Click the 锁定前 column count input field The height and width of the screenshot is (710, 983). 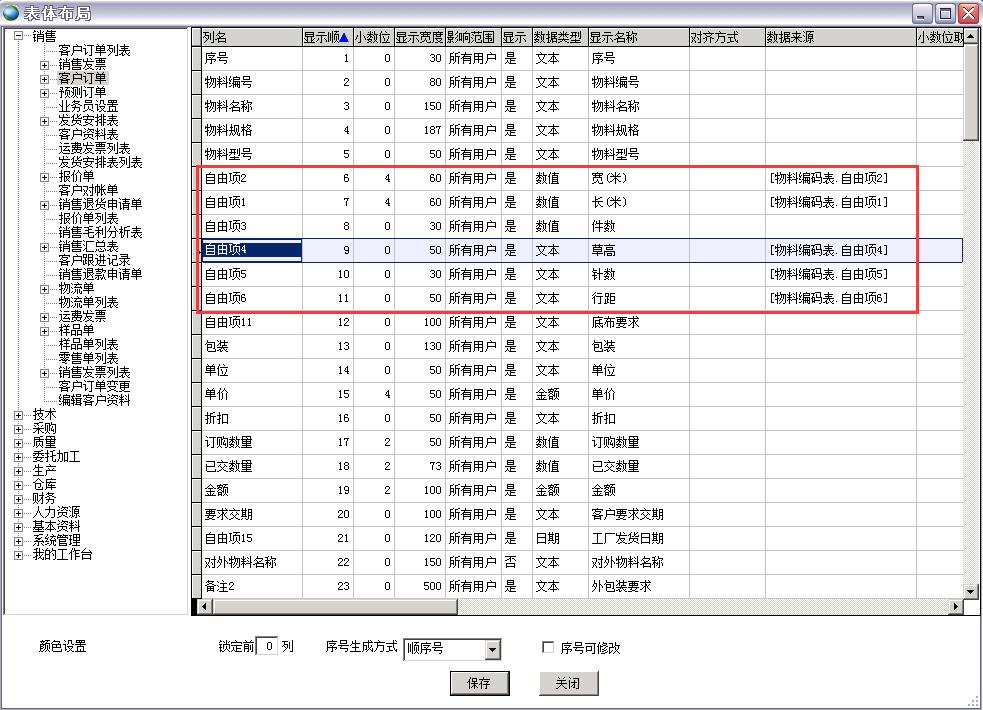267,647
